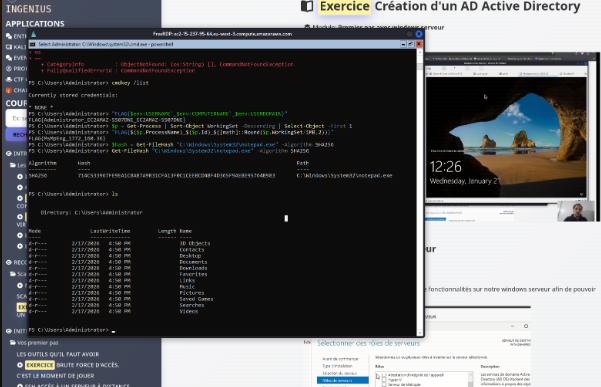
Task: Click the INGENIUS logo in the sidebar
Action: pos(28,8)
